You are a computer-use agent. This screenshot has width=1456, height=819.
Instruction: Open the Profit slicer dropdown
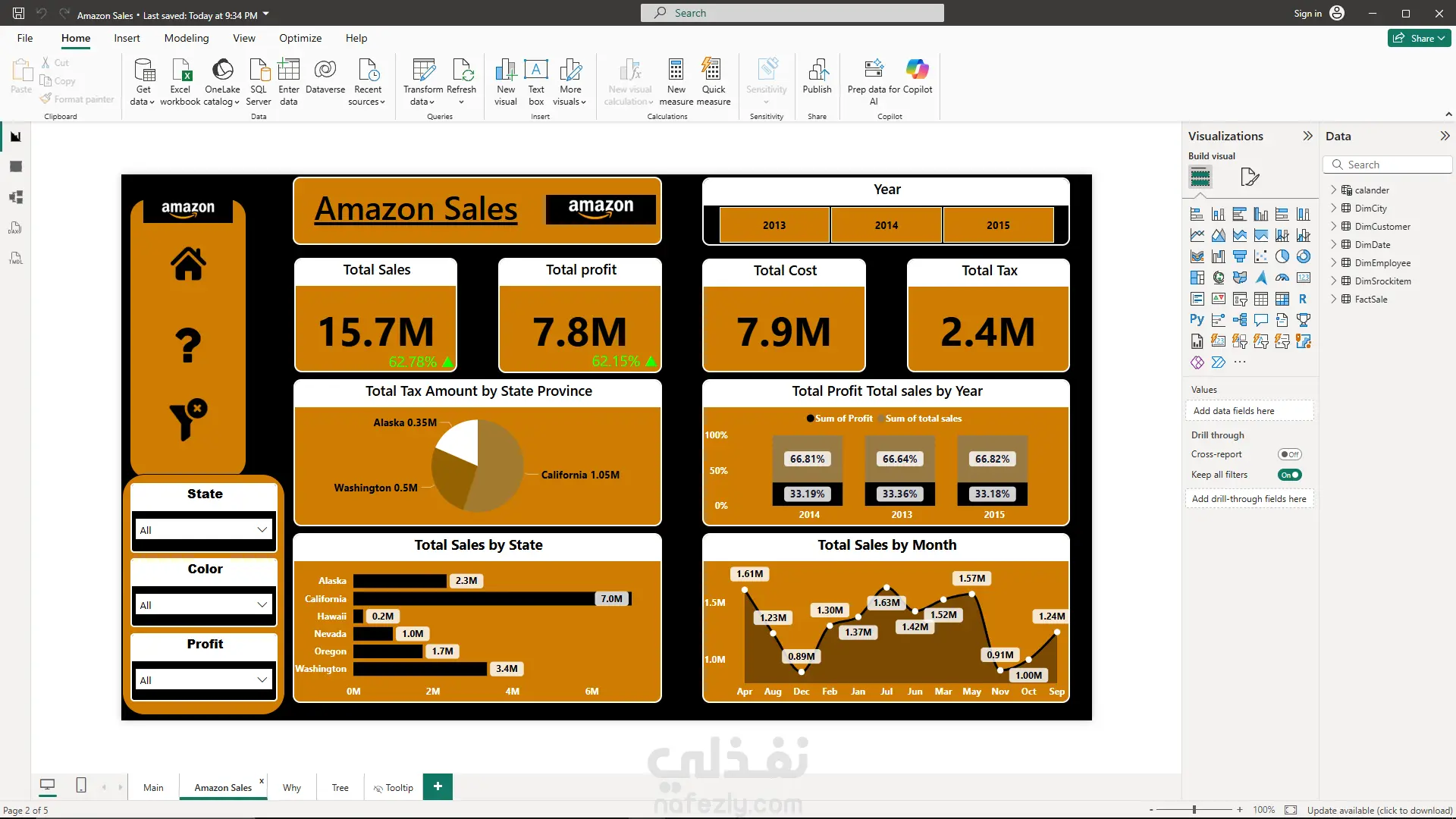[x=203, y=680]
